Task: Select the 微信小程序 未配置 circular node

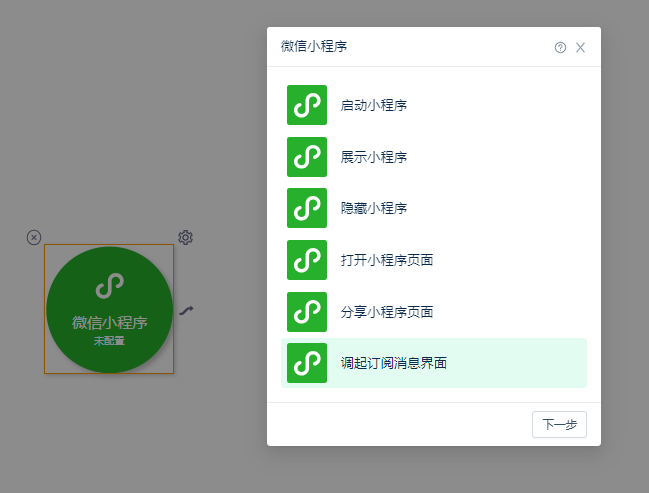Action: [x=109, y=309]
